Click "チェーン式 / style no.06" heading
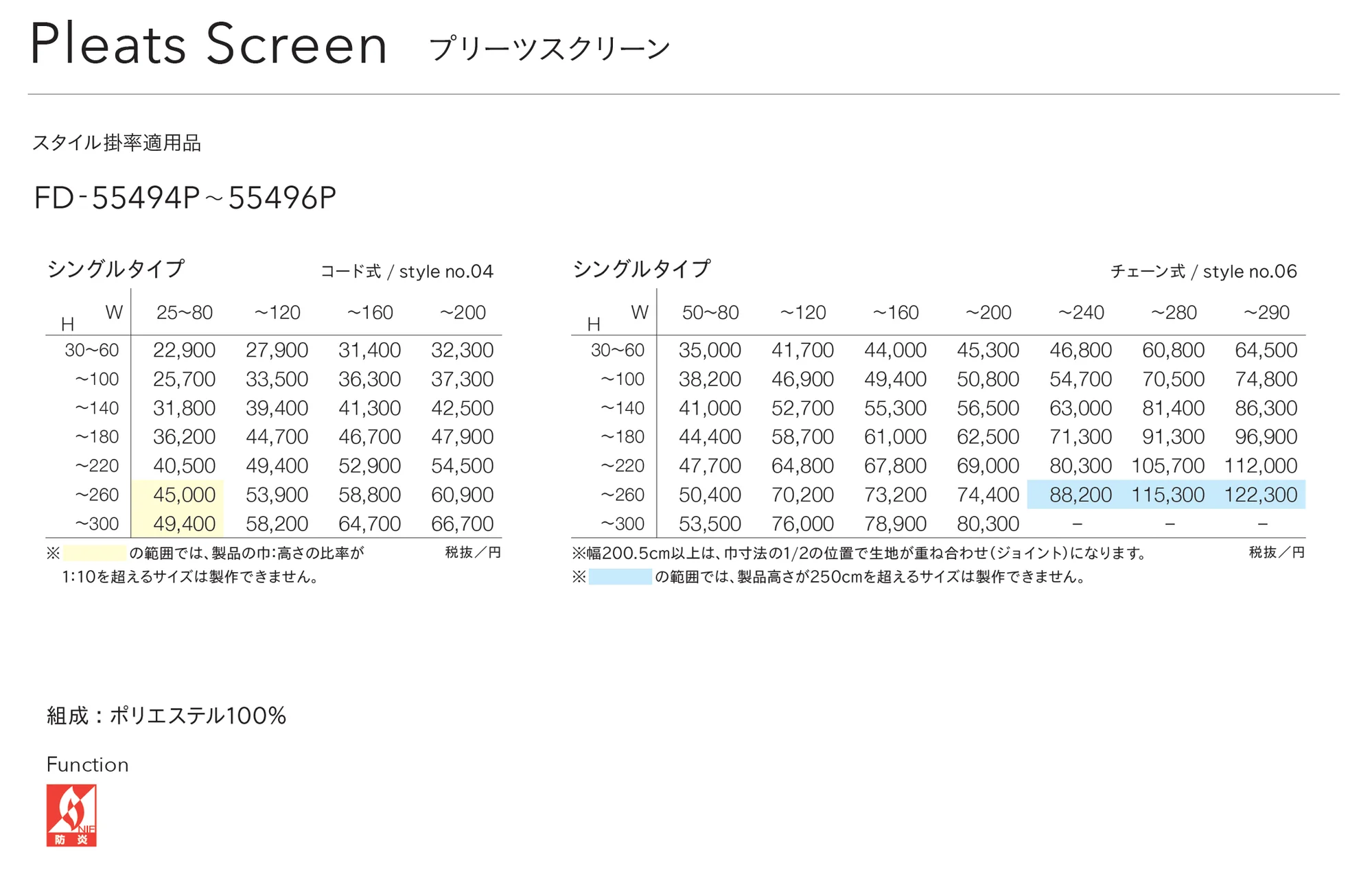The width and height of the screenshot is (1372, 885). (x=1203, y=272)
